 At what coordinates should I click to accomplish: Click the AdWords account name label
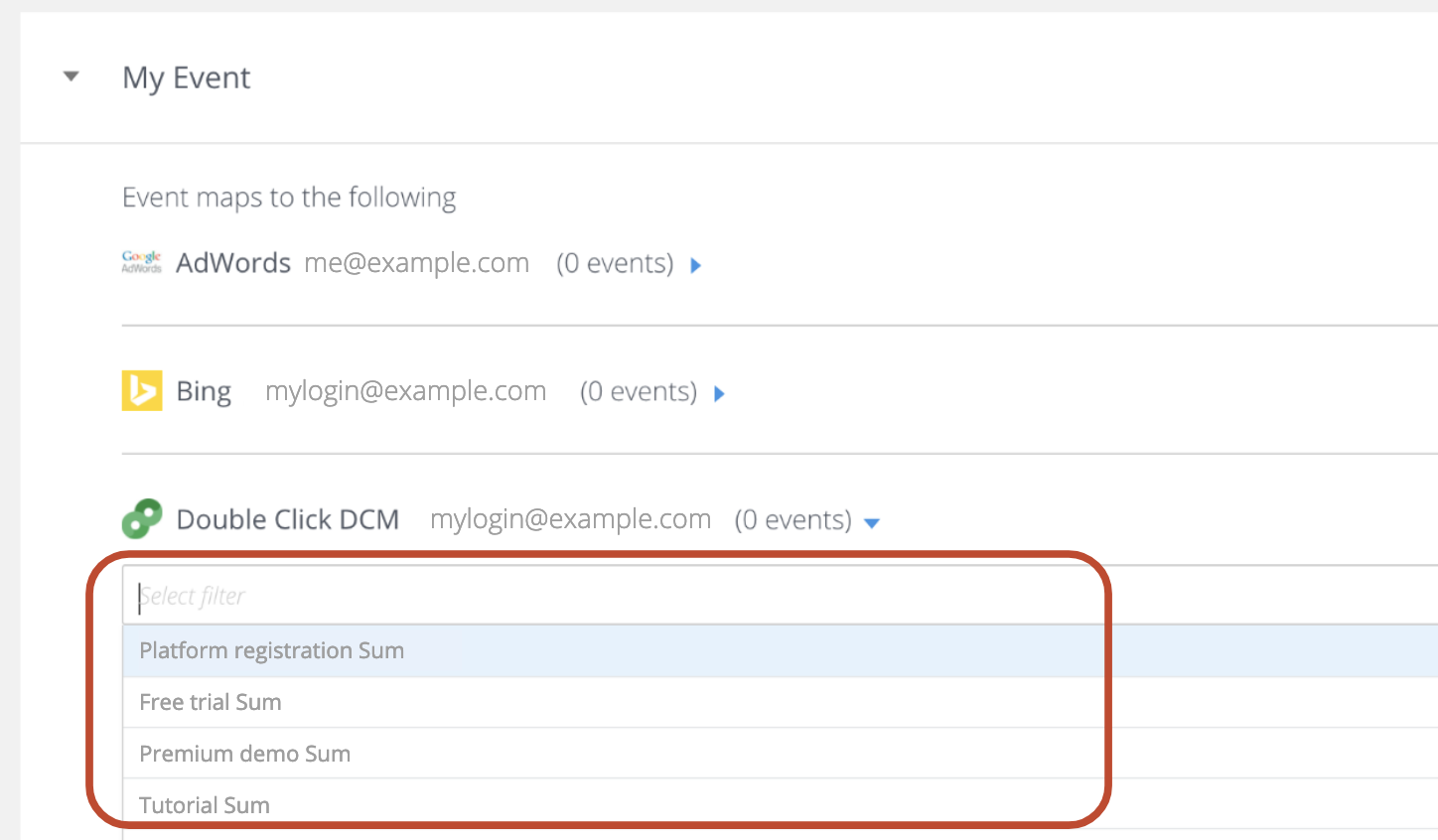tap(233, 263)
